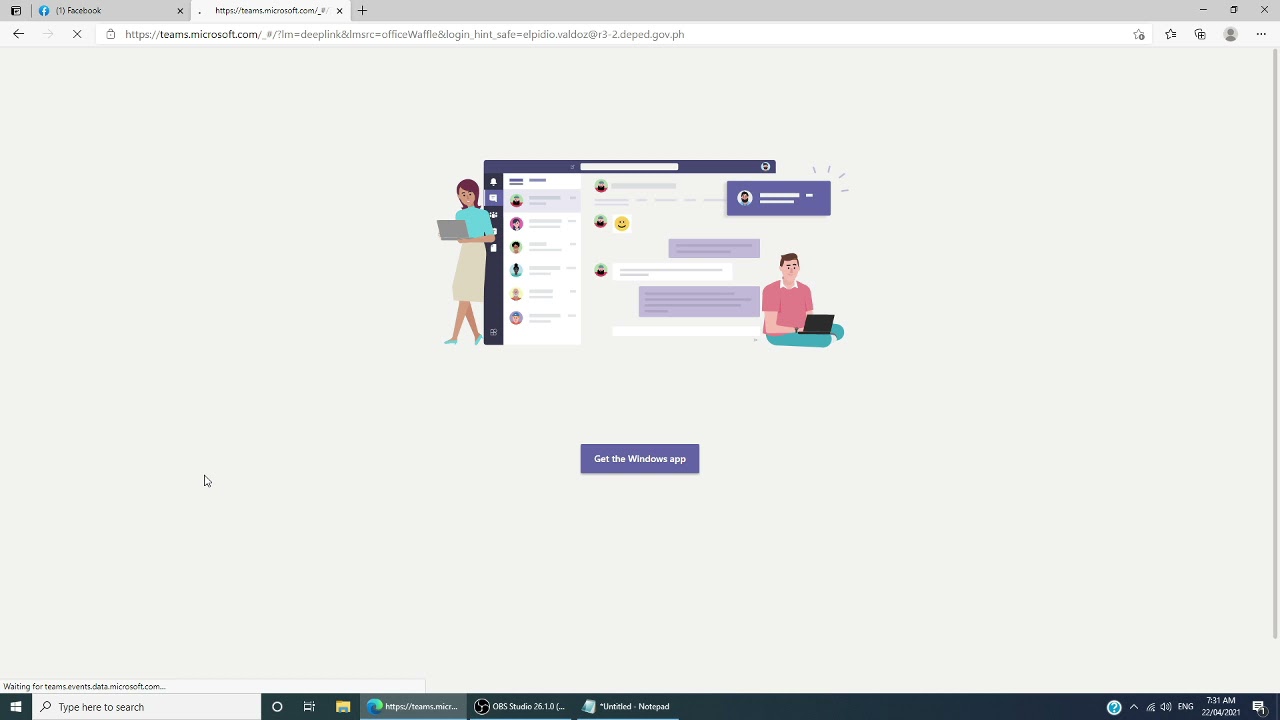The width and height of the screenshot is (1280, 720).
Task: Open Collections panel
Action: [1200, 34]
